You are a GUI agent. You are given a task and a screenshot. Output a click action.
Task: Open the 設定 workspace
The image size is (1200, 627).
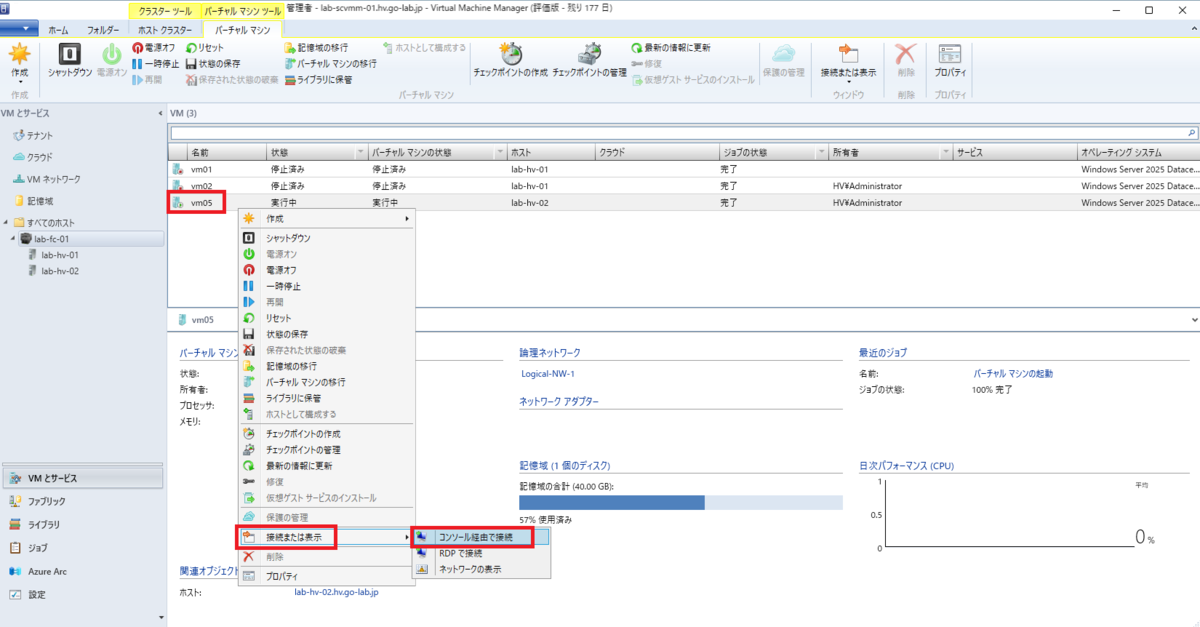(x=82, y=595)
